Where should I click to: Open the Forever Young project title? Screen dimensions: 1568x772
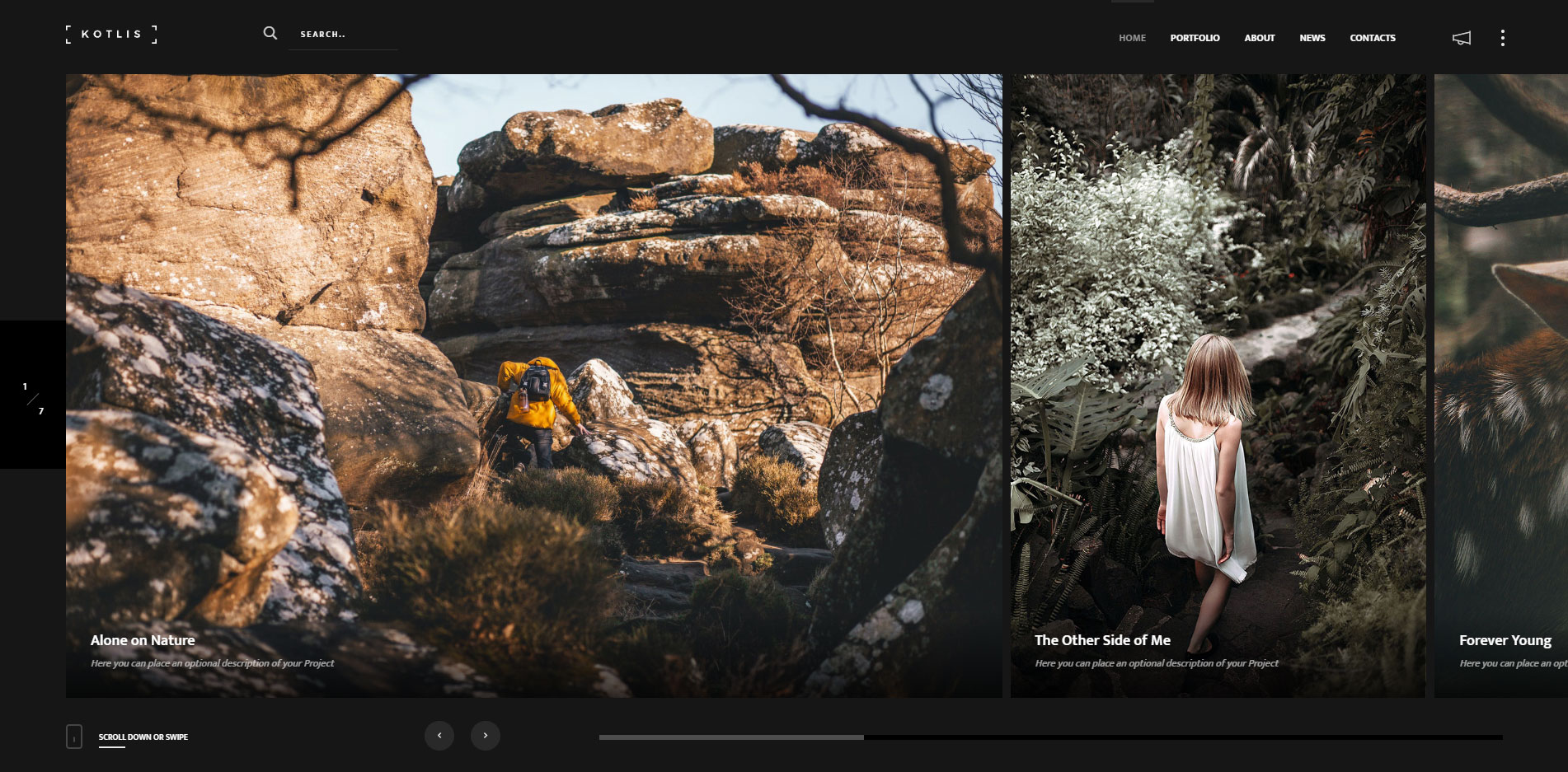point(1505,640)
